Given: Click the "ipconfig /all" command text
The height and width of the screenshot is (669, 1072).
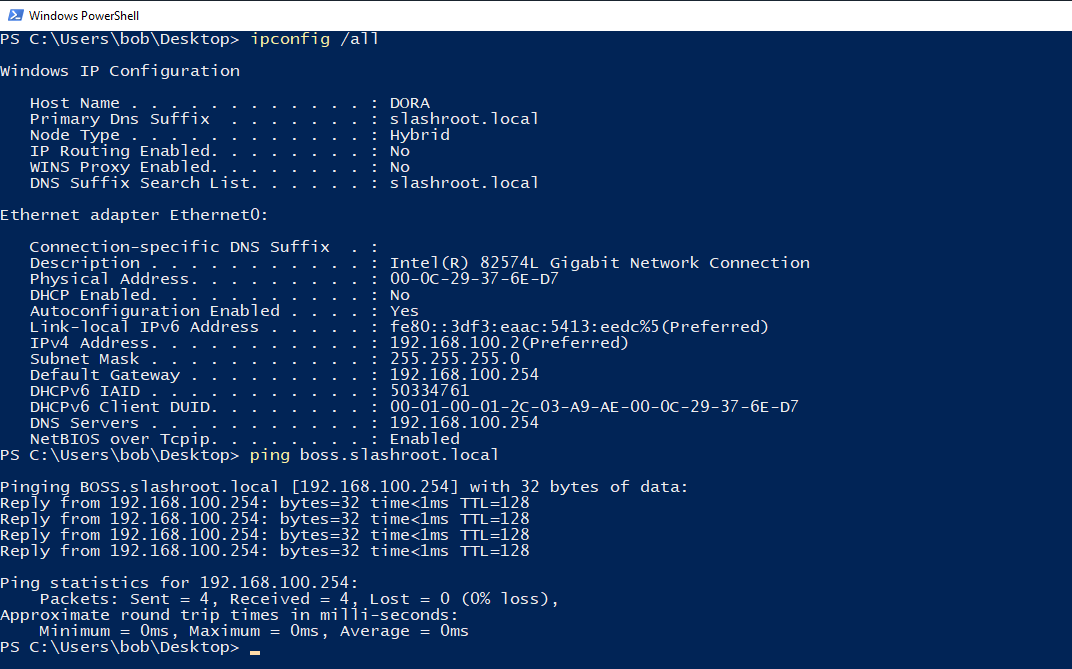Looking at the screenshot, I should click(x=314, y=39).
